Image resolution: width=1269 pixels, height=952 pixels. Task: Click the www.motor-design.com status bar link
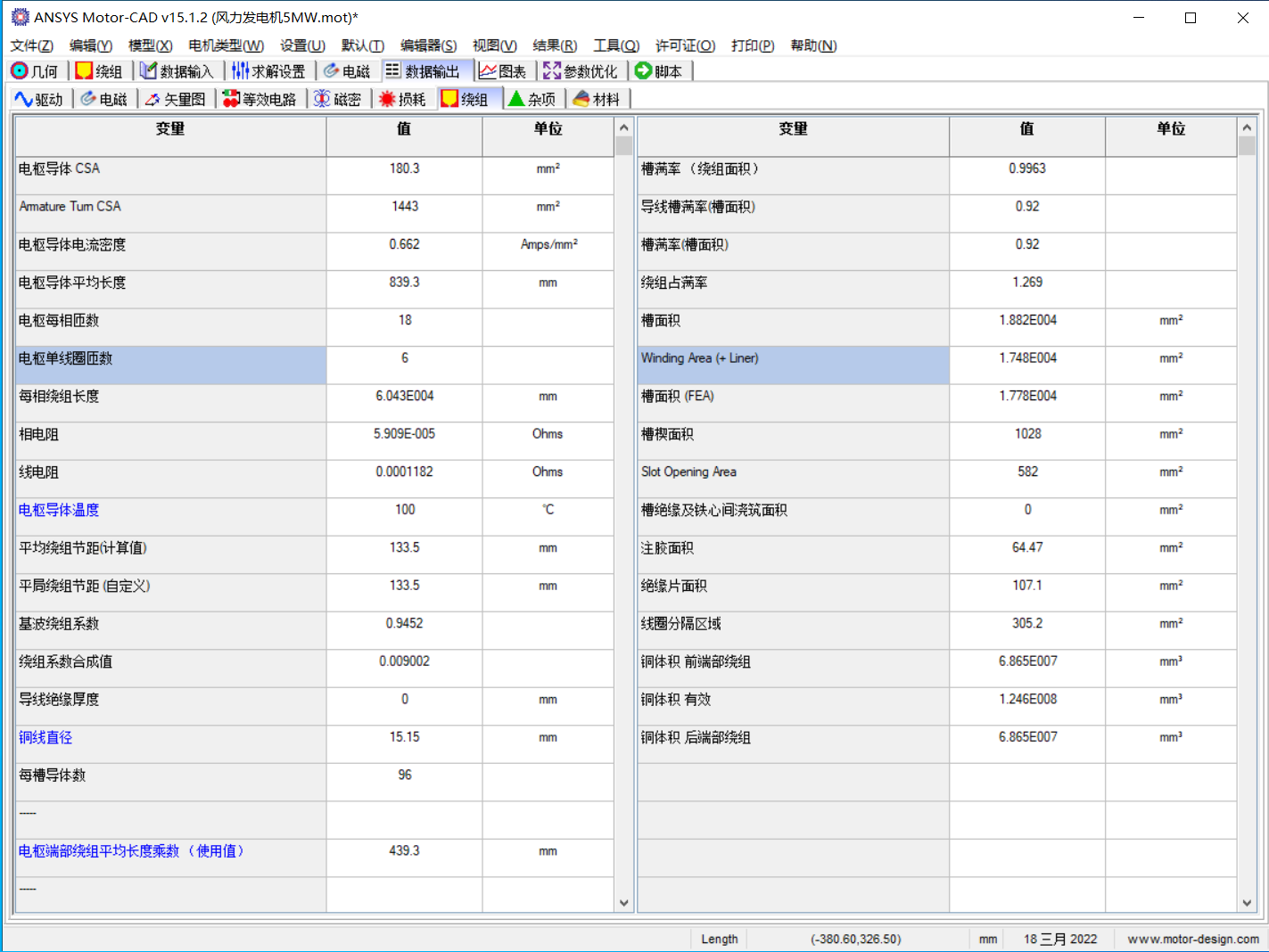(1193, 939)
